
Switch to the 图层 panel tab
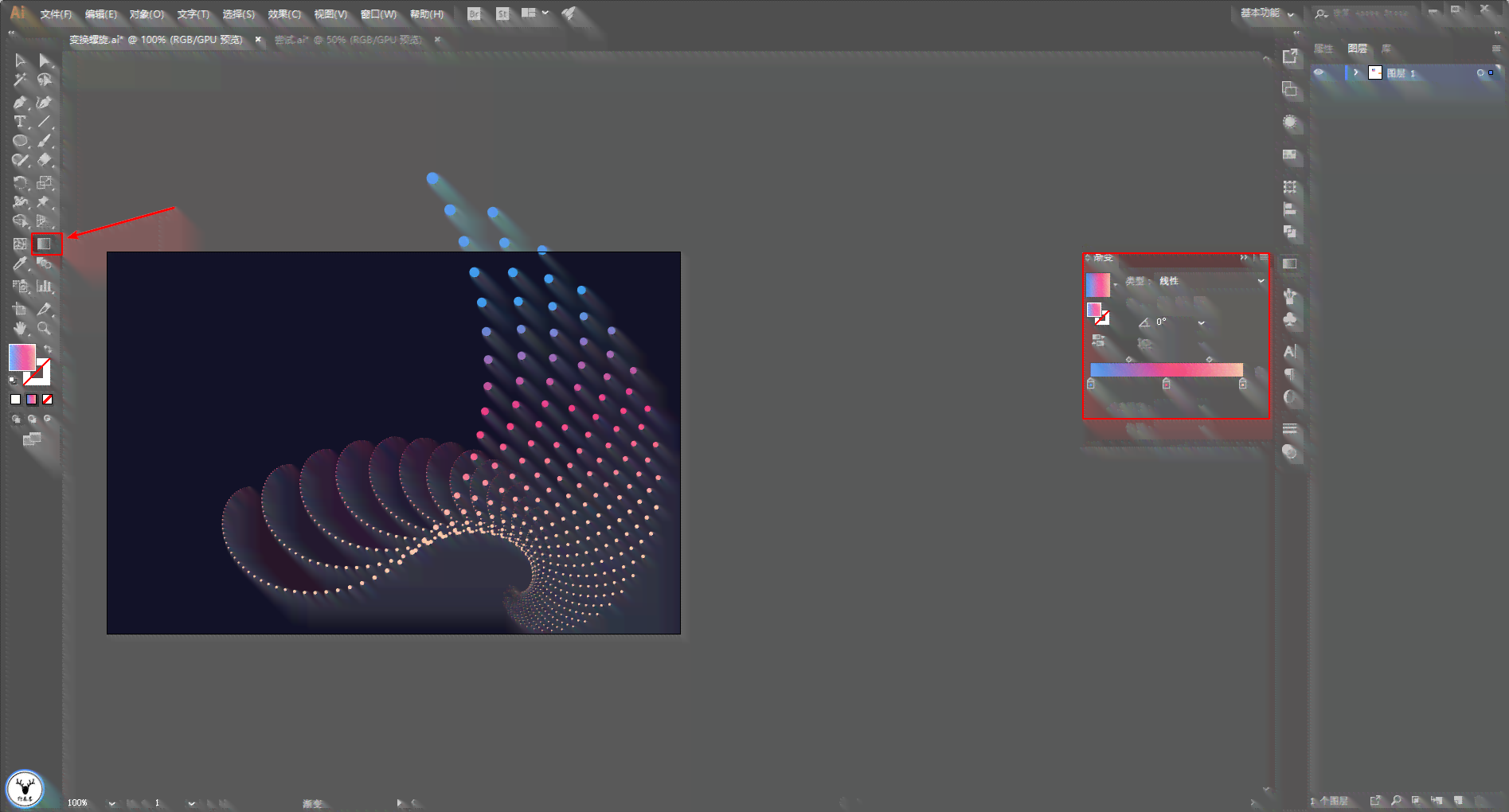click(1357, 49)
